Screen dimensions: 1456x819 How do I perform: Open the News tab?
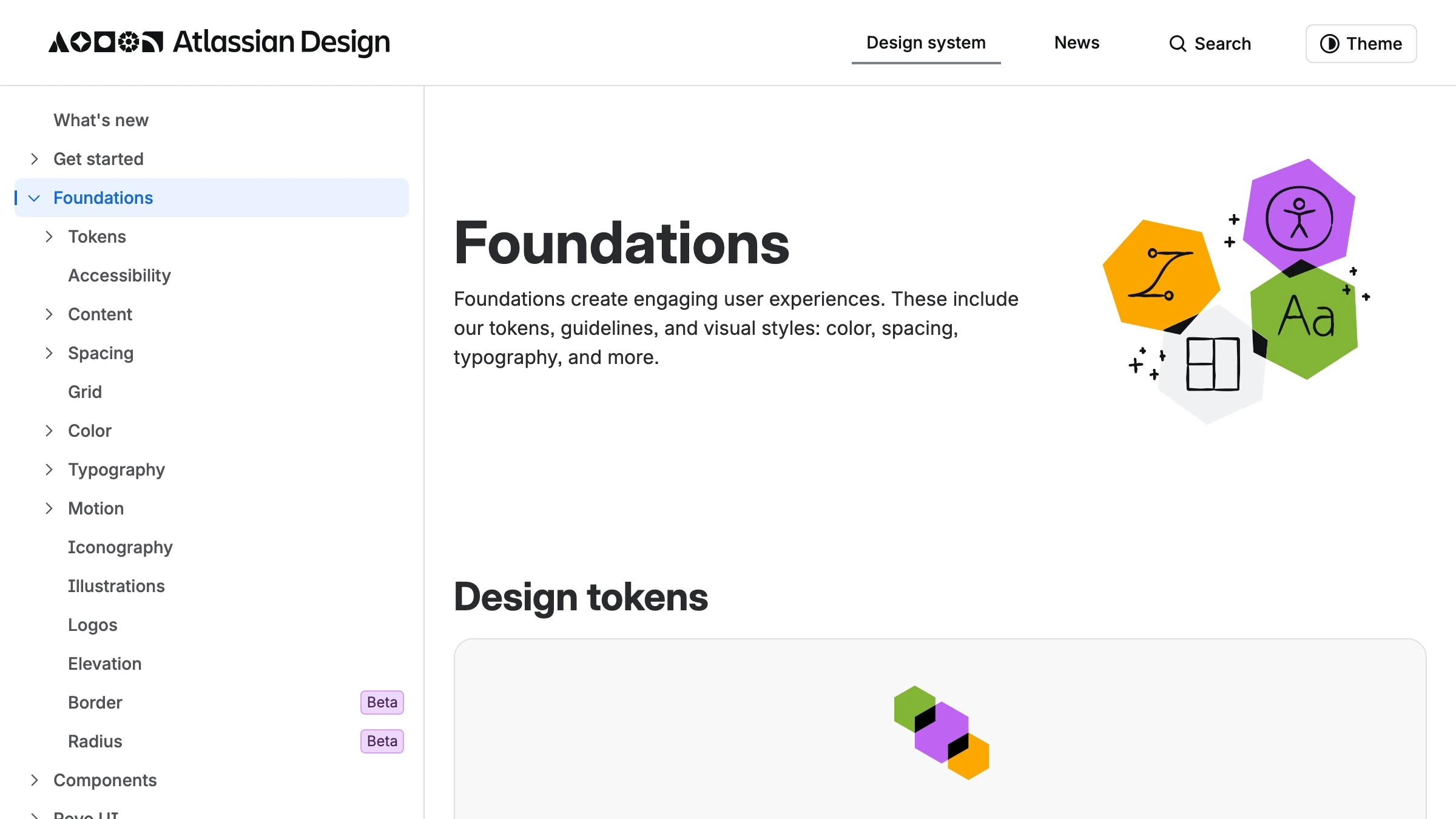click(x=1076, y=43)
